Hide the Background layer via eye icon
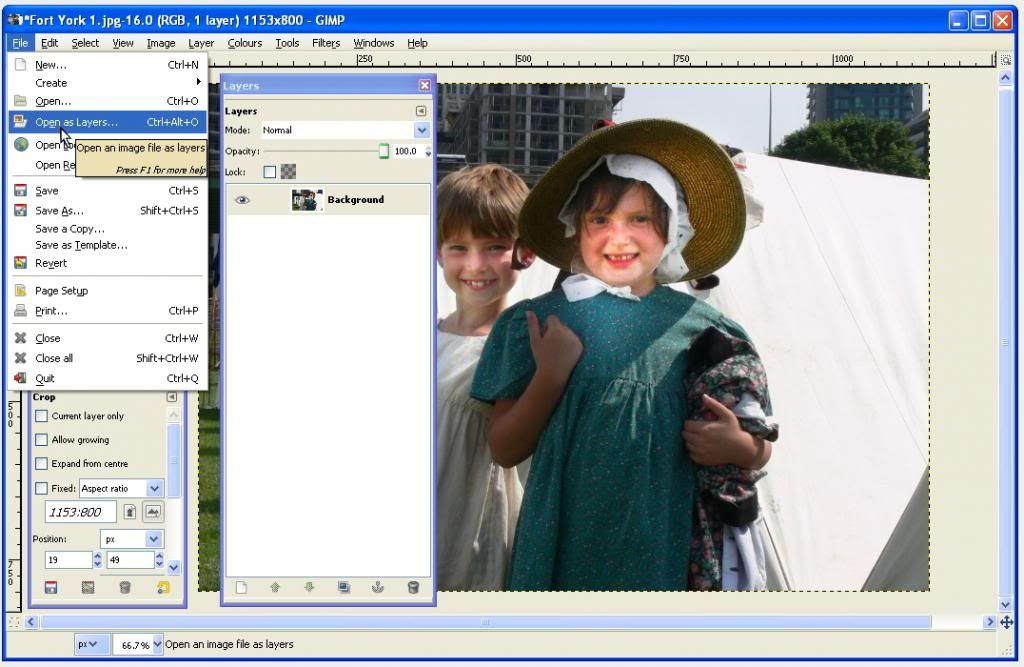The height and width of the screenshot is (667, 1024). 242,200
